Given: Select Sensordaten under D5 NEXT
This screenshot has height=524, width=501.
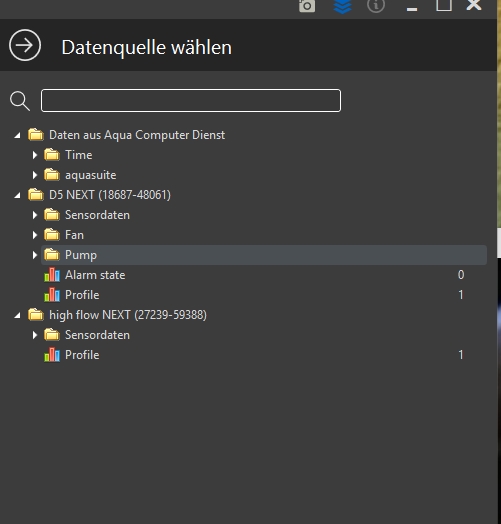Looking at the screenshot, I should [x=97, y=215].
